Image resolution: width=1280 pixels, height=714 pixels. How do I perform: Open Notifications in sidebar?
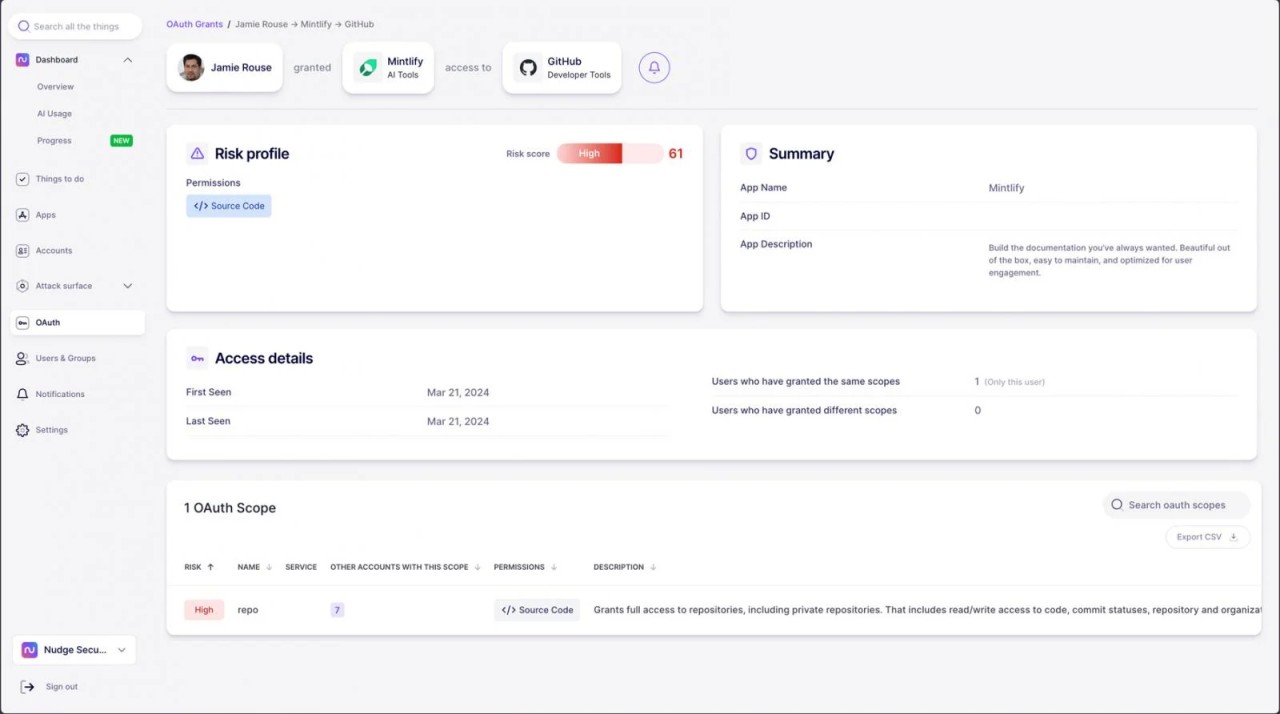click(x=60, y=394)
